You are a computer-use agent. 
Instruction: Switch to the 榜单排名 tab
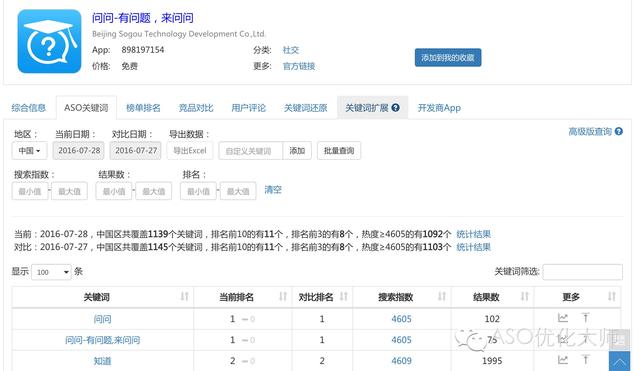point(143,108)
